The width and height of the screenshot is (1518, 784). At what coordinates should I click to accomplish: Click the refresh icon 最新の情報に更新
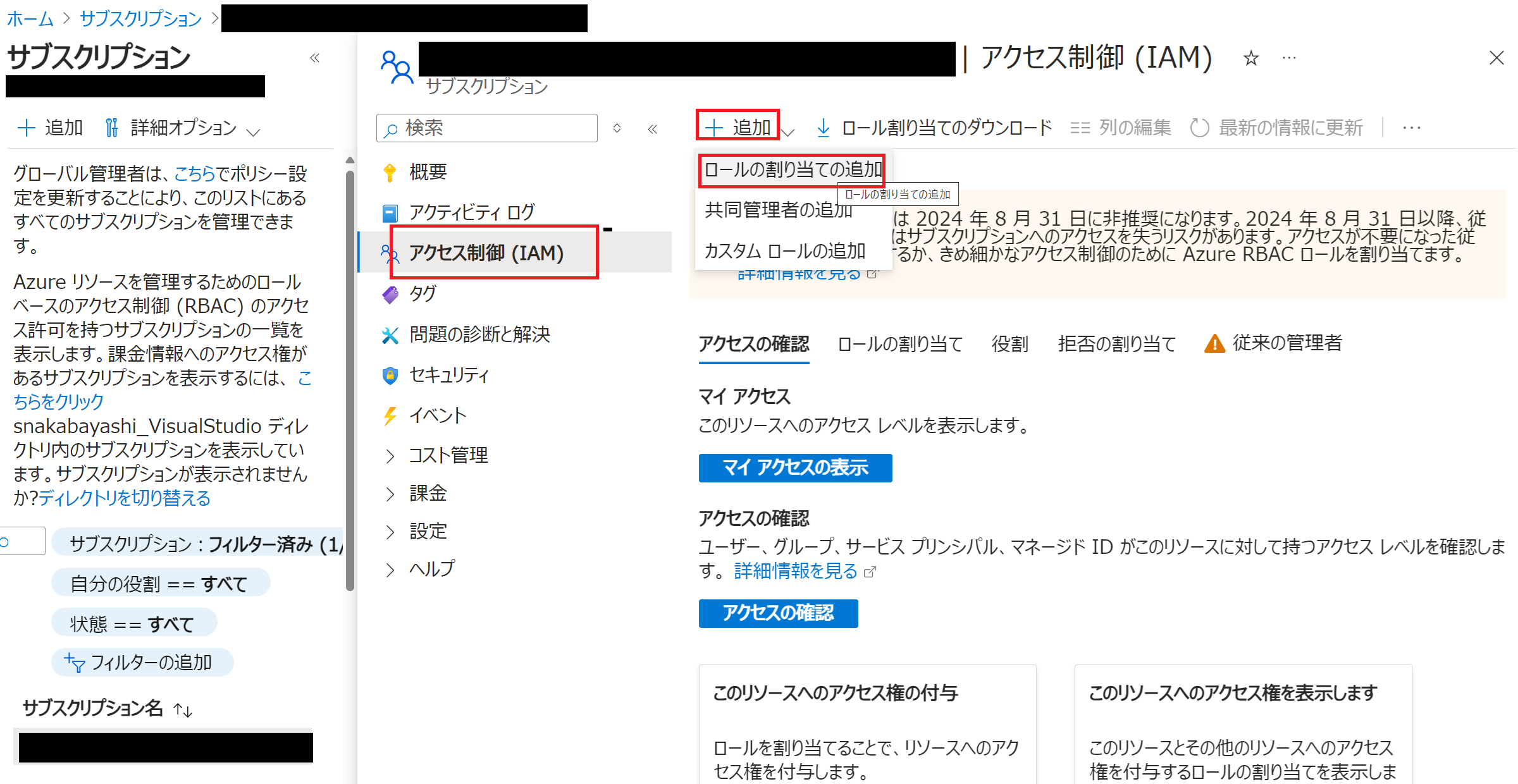pos(1199,128)
